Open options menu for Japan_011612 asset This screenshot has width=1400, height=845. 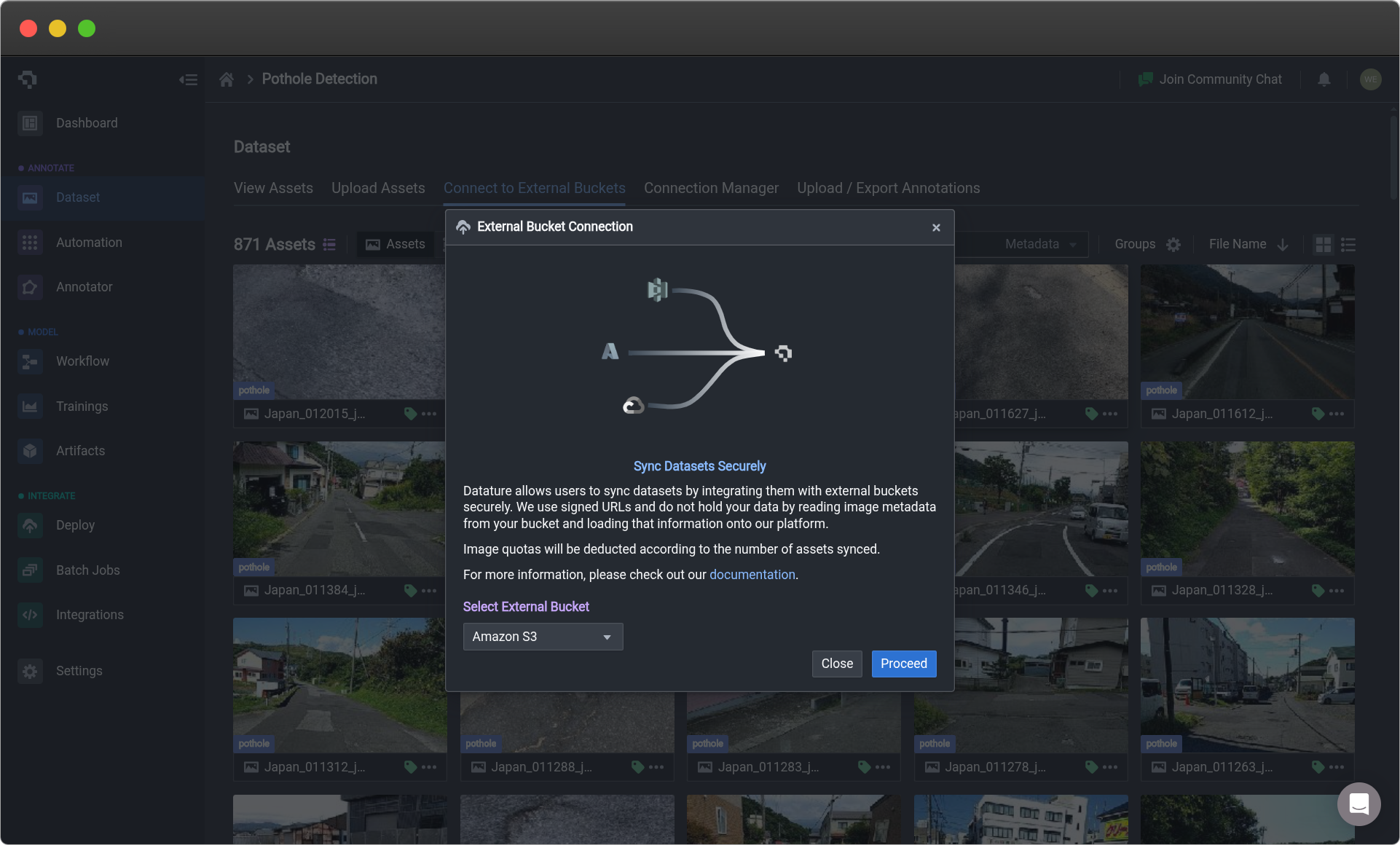tap(1337, 414)
